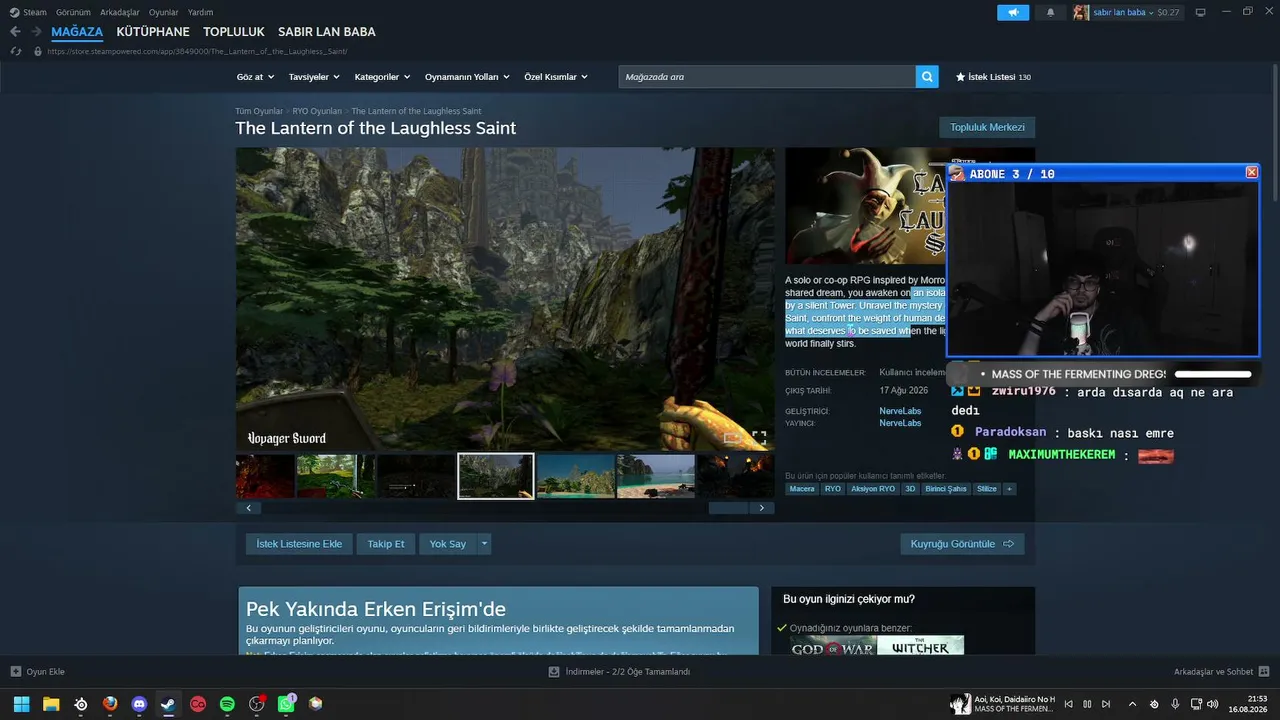Expand the Göz at dropdown

(255, 77)
